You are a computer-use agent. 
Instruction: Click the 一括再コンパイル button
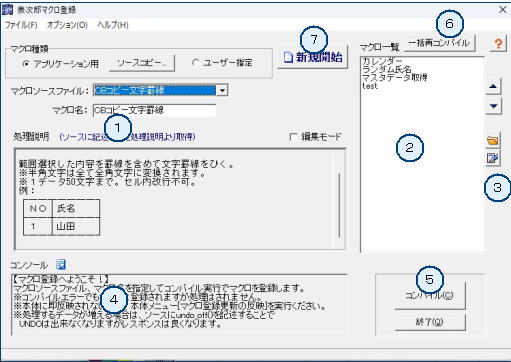[x=439, y=43]
